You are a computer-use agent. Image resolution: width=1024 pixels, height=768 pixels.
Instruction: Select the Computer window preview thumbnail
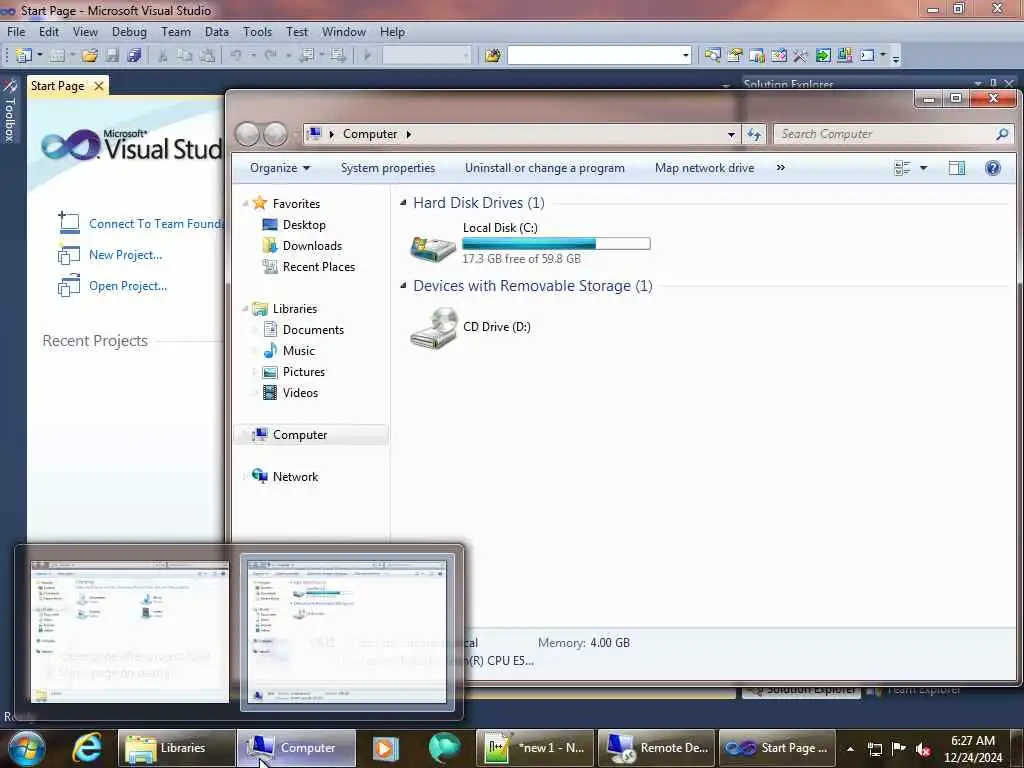pyautogui.click(x=347, y=632)
